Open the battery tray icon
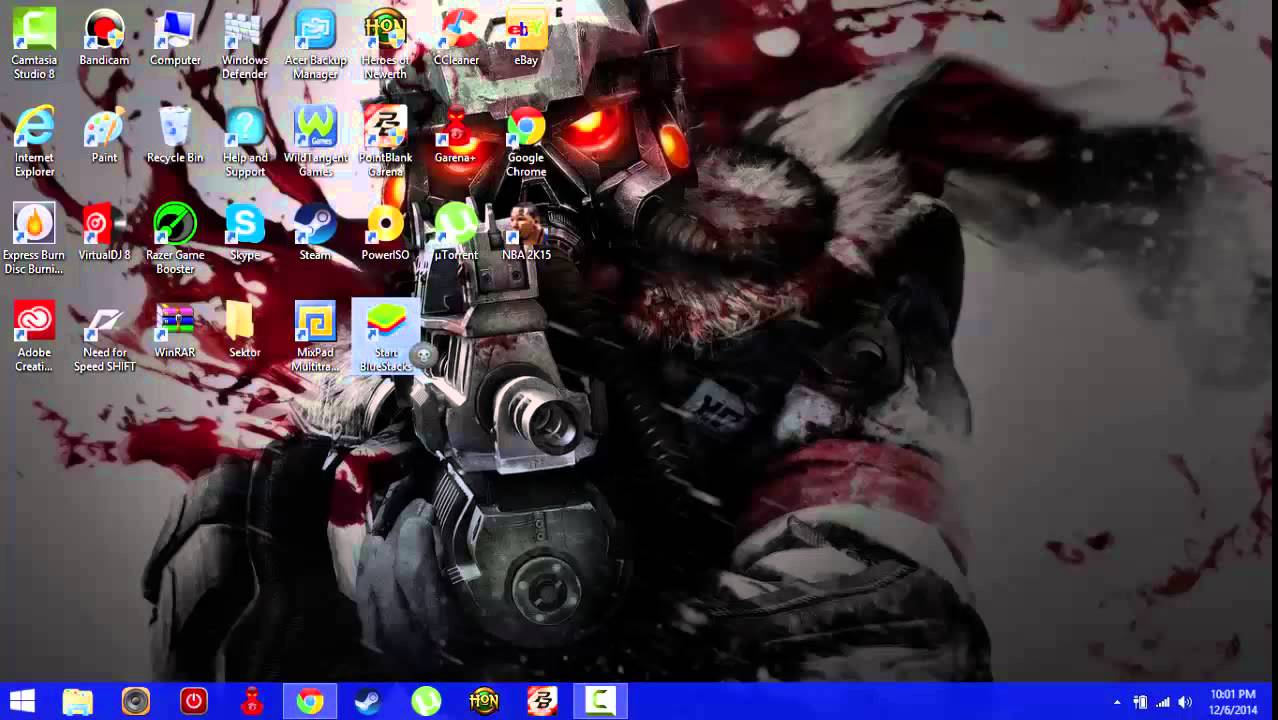Image resolution: width=1278 pixels, height=720 pixels. 1139,702
